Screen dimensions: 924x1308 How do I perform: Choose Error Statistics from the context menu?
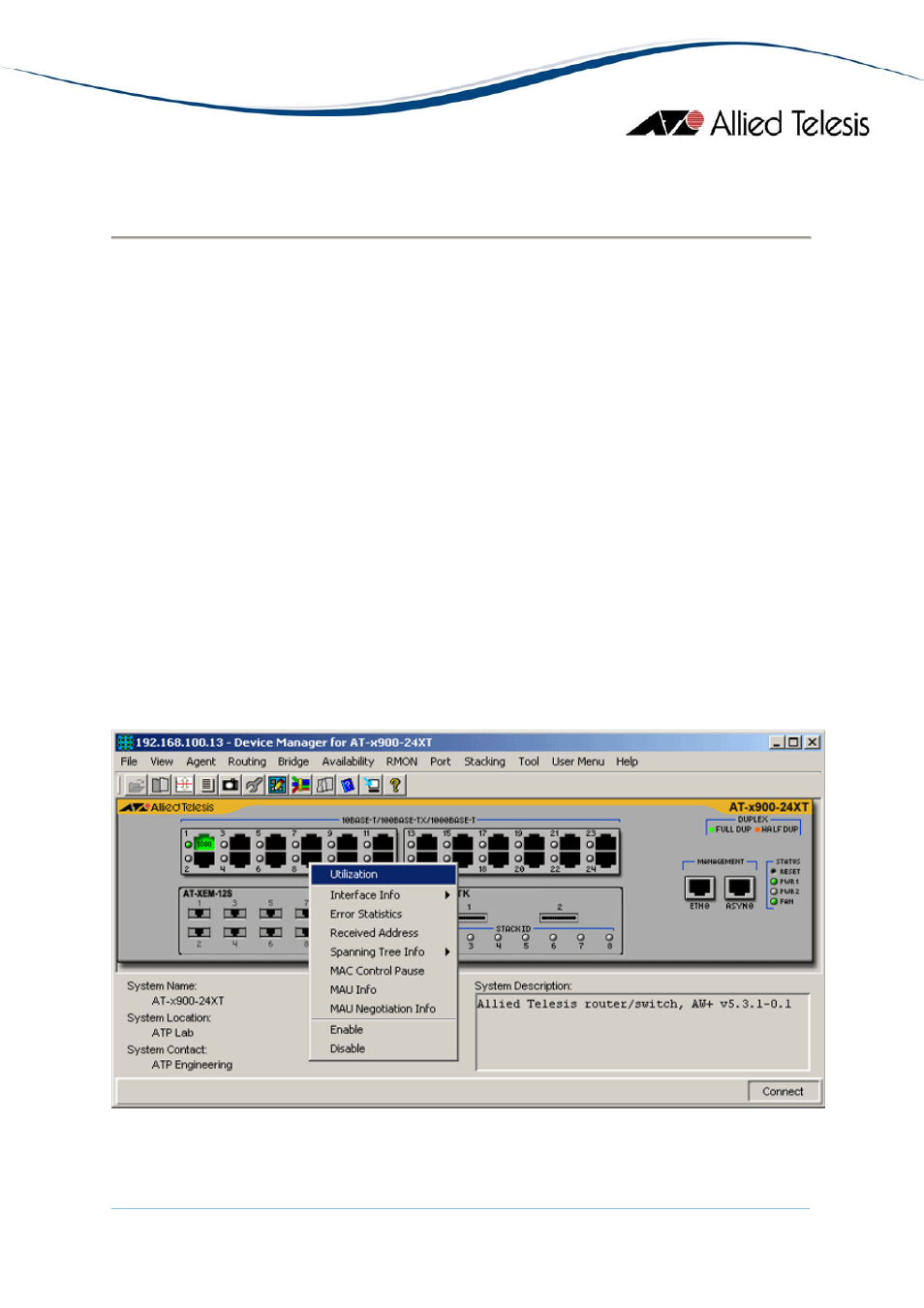click(x=384, y=914)
